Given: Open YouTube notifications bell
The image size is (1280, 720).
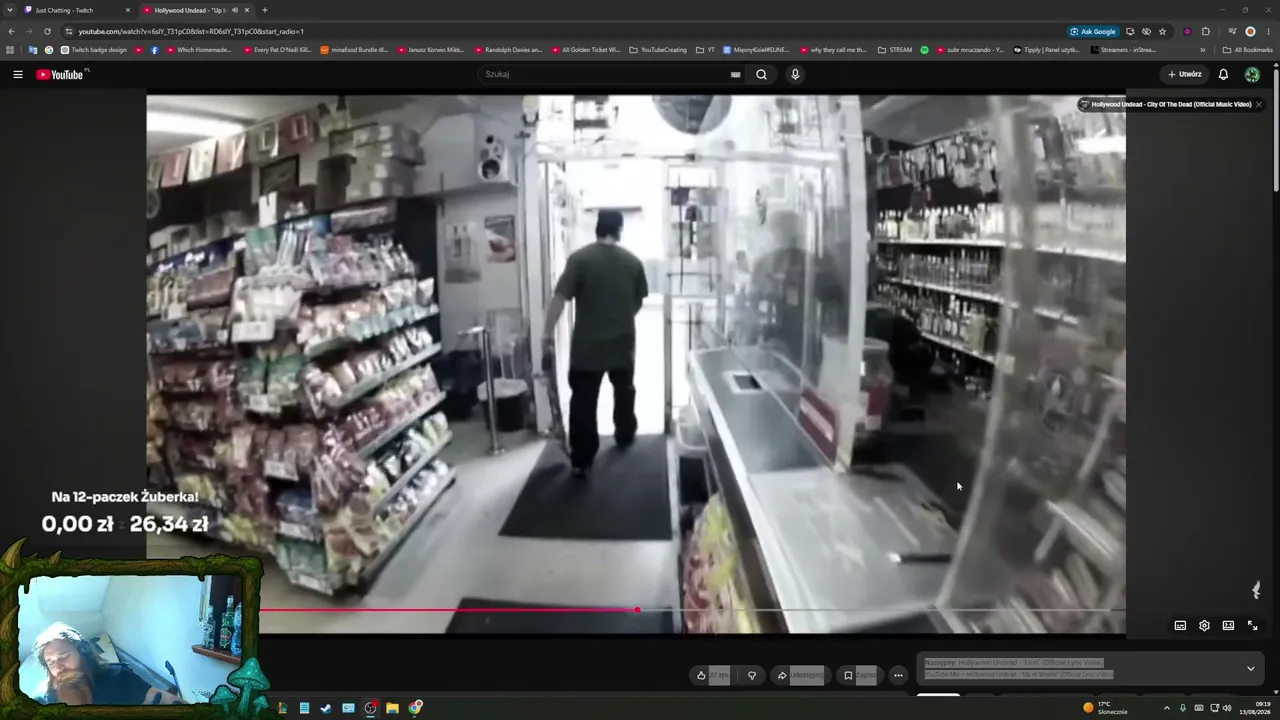Looking at the screenshot, I should point(1223,74).
